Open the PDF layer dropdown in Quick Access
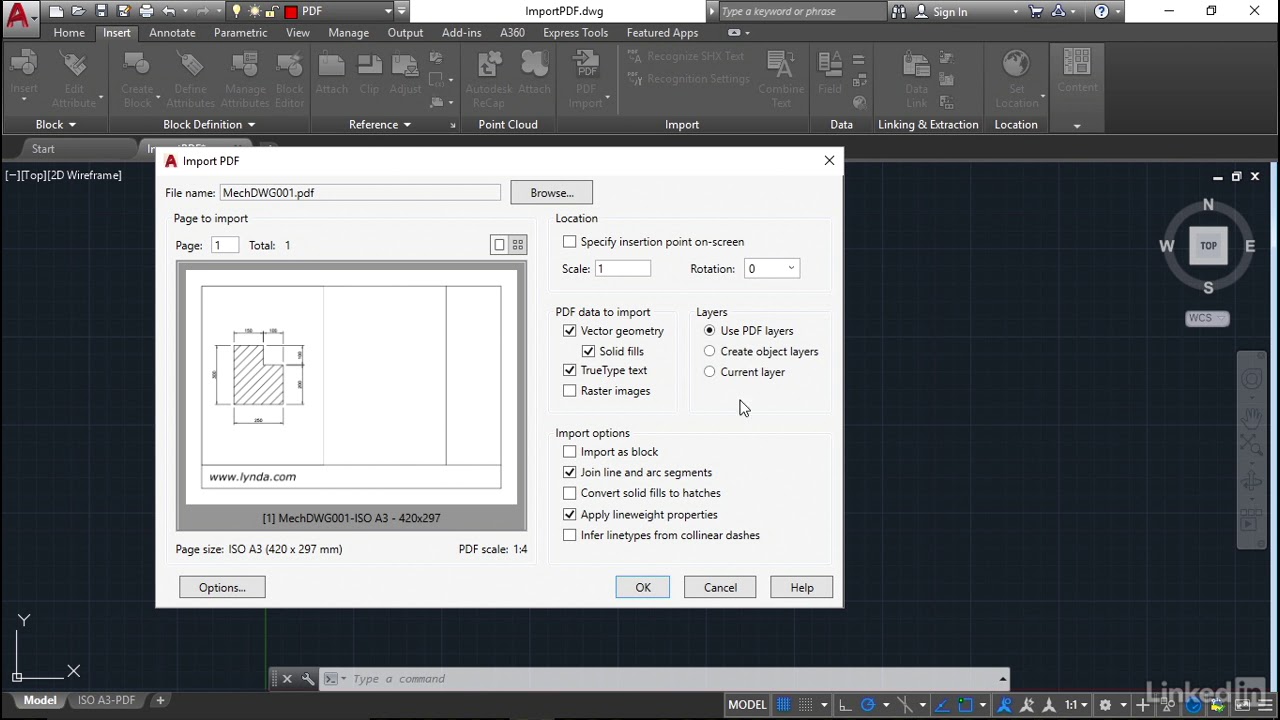 coord(388,12)
